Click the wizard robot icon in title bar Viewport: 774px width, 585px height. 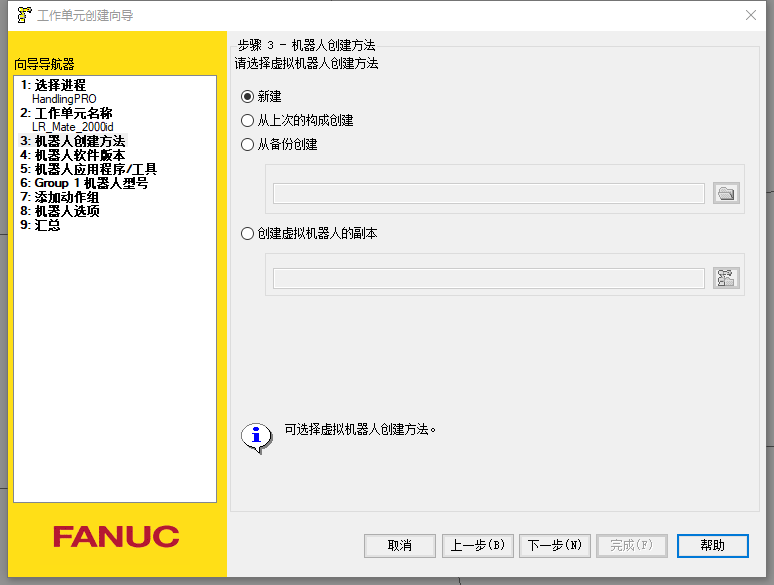point(24,15)
